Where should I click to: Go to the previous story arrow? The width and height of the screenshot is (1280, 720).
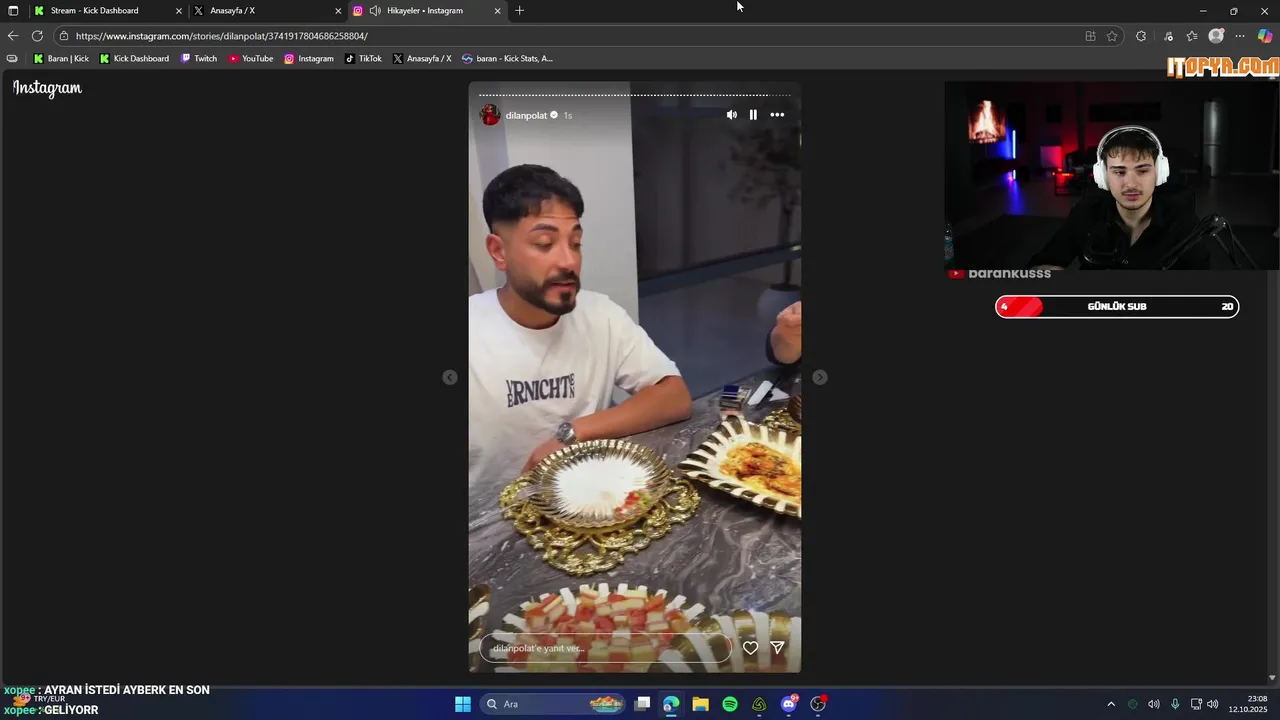pyautogui.click(x=450, y=377)
